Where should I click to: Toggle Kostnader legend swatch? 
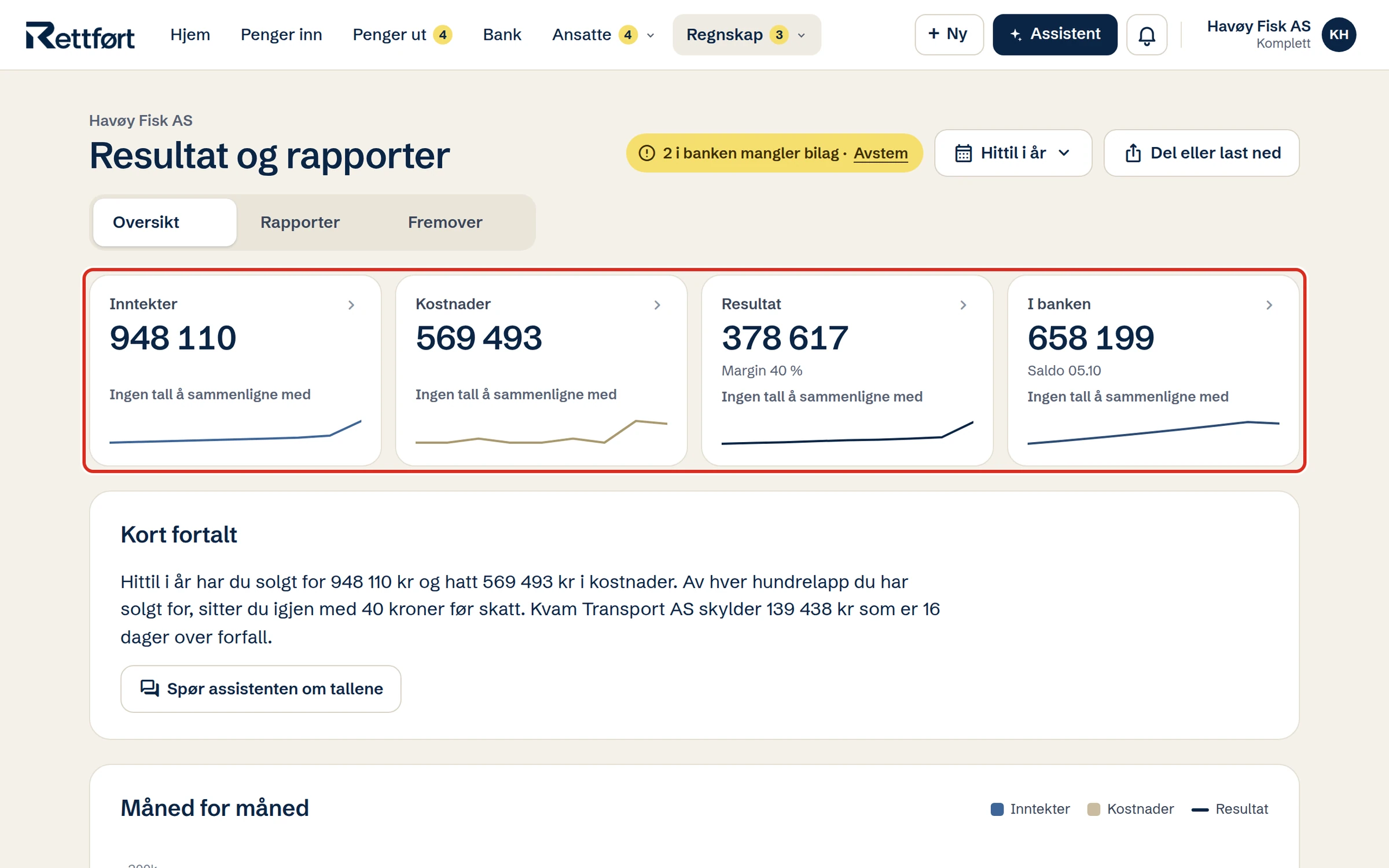pos(1093,809)
